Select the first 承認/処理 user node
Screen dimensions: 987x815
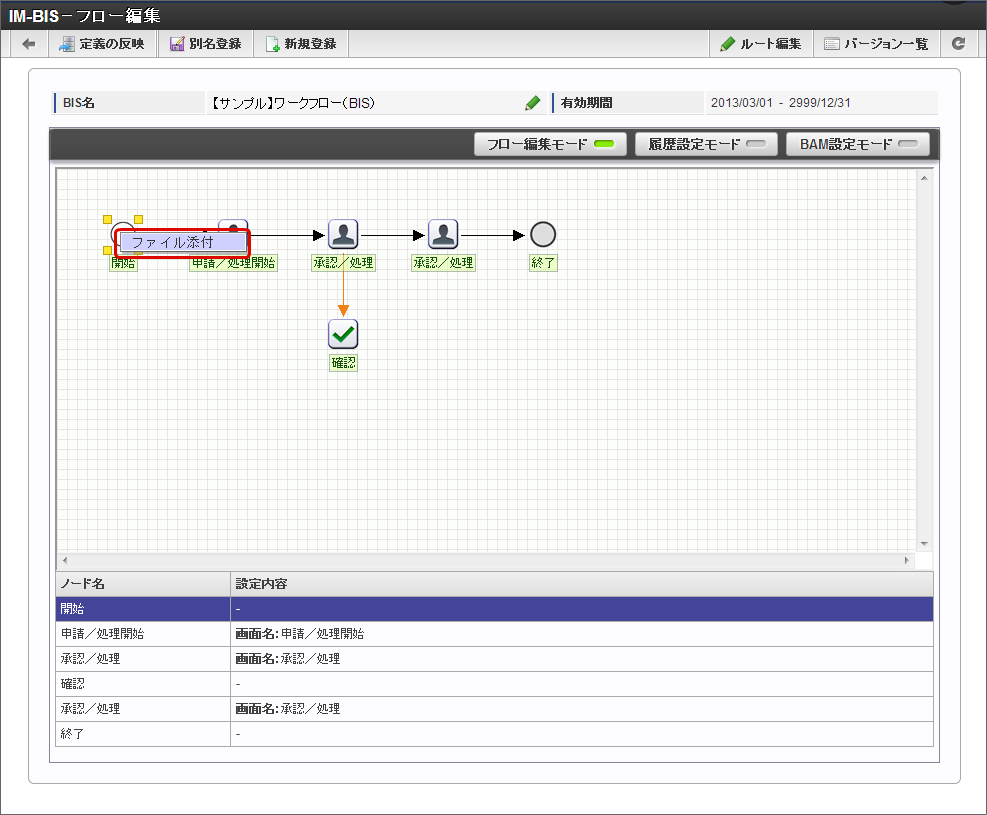pyautogui.click(x=343, y=235)
